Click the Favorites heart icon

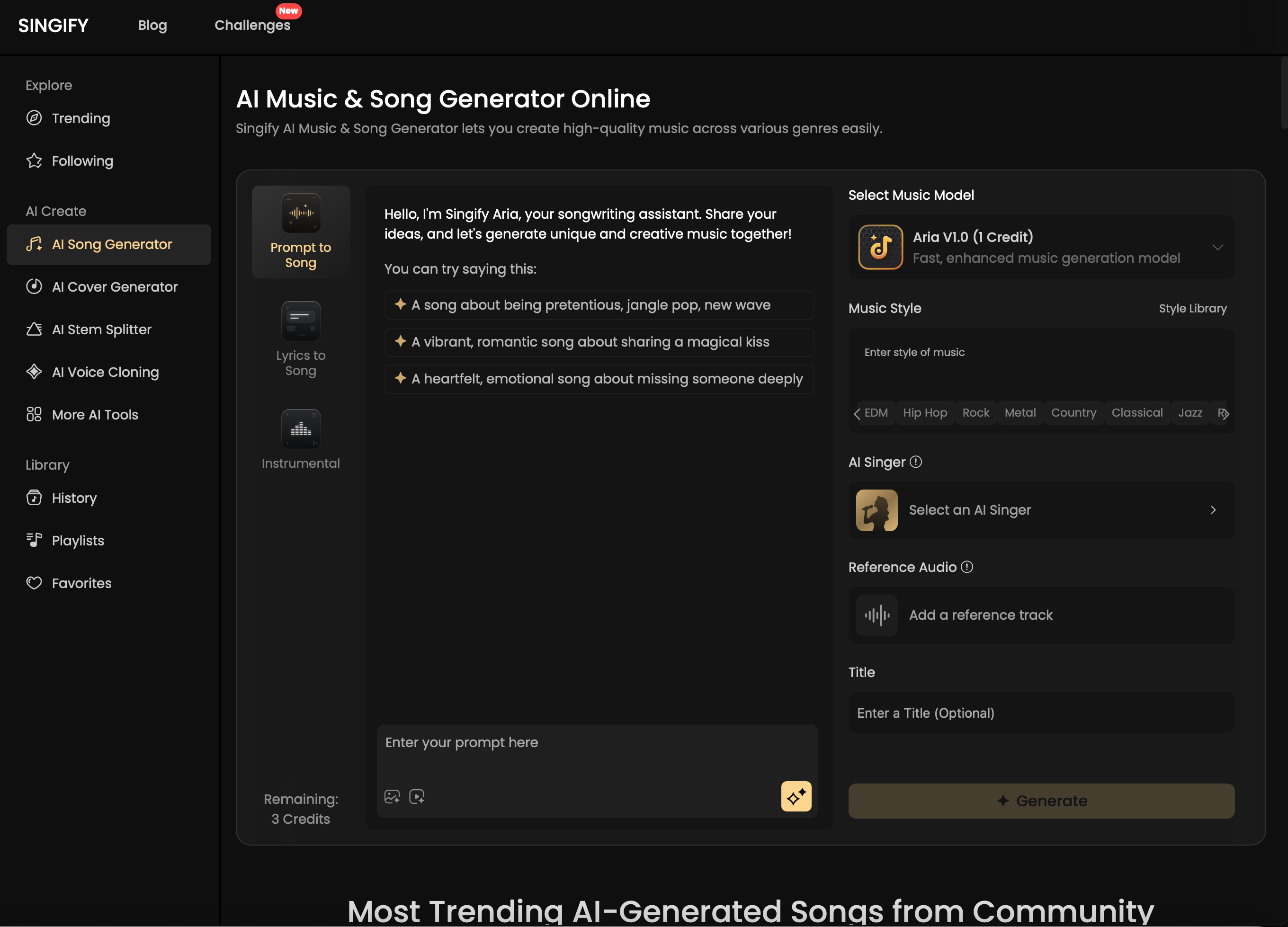point(34,583)
